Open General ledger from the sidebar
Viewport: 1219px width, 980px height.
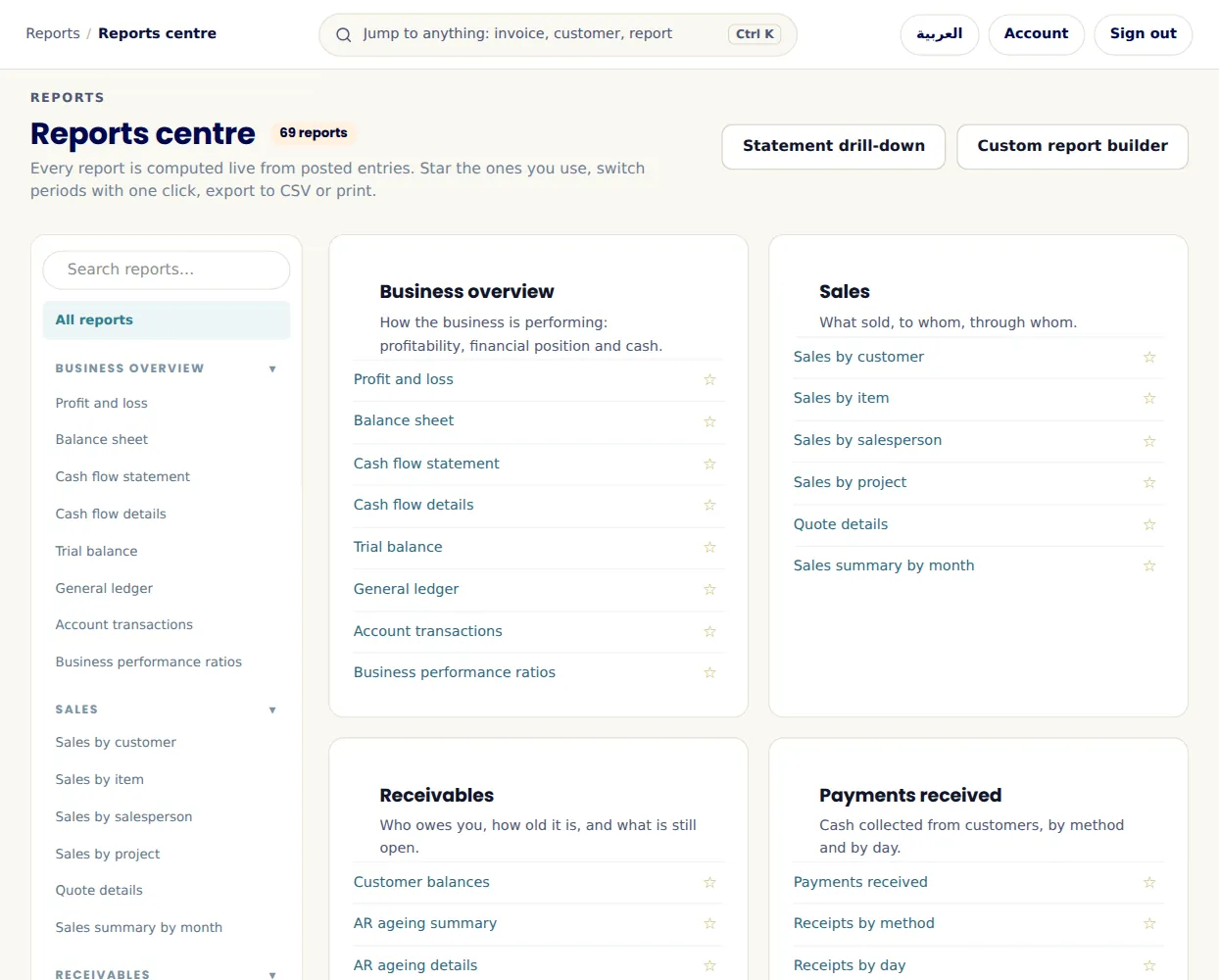pos(104,589)
